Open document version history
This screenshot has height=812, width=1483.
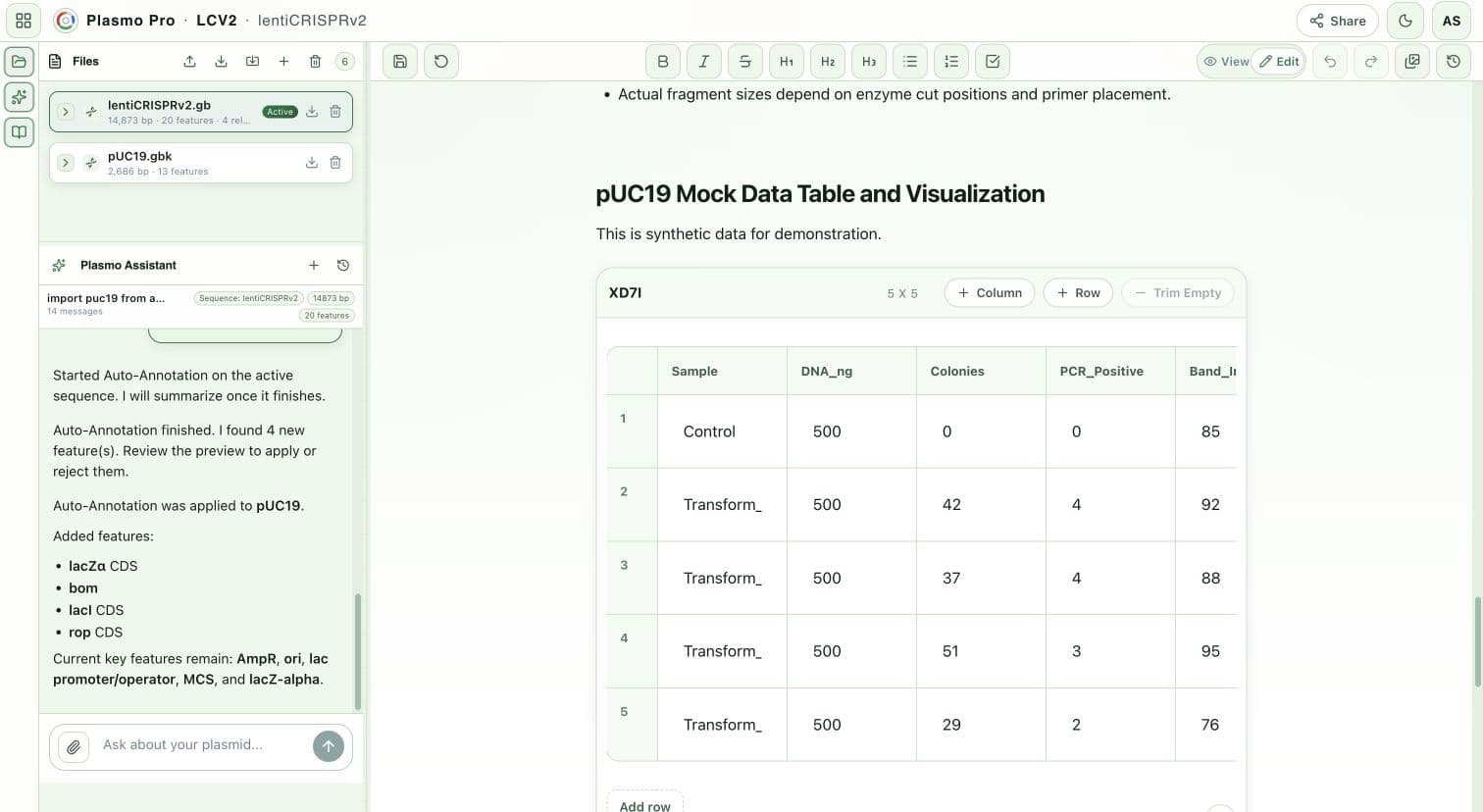(1454, 61)
